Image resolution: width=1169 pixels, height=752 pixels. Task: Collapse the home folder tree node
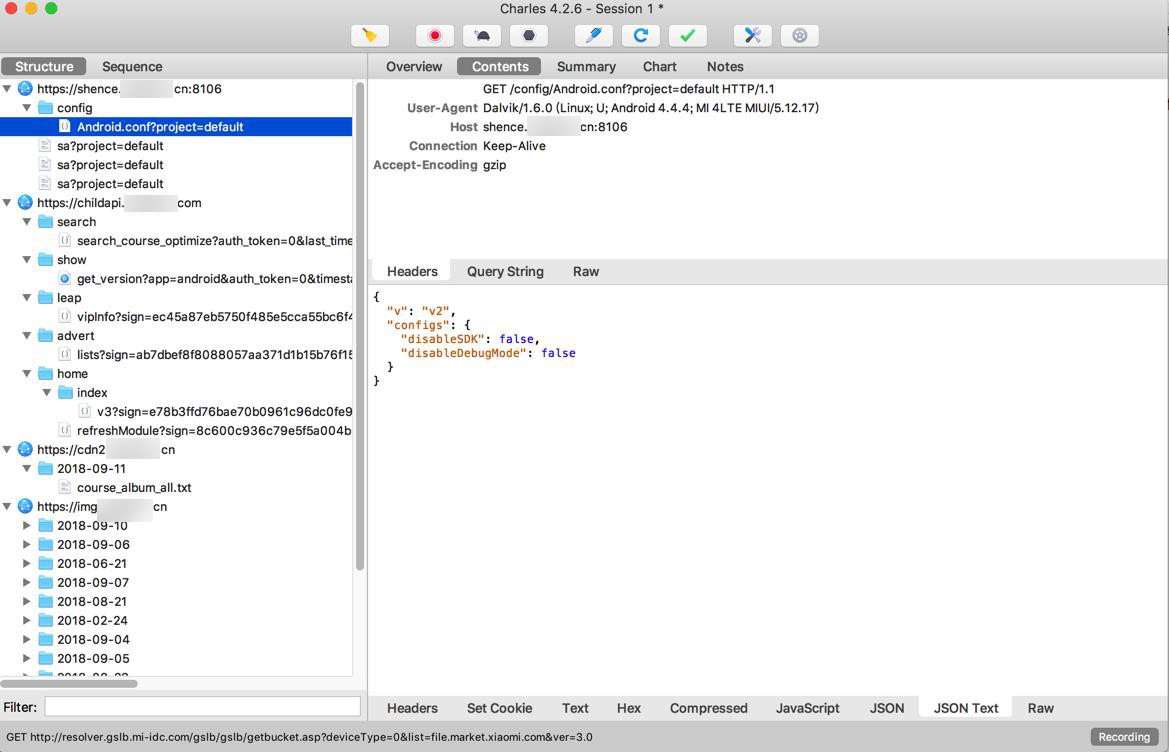27,374
